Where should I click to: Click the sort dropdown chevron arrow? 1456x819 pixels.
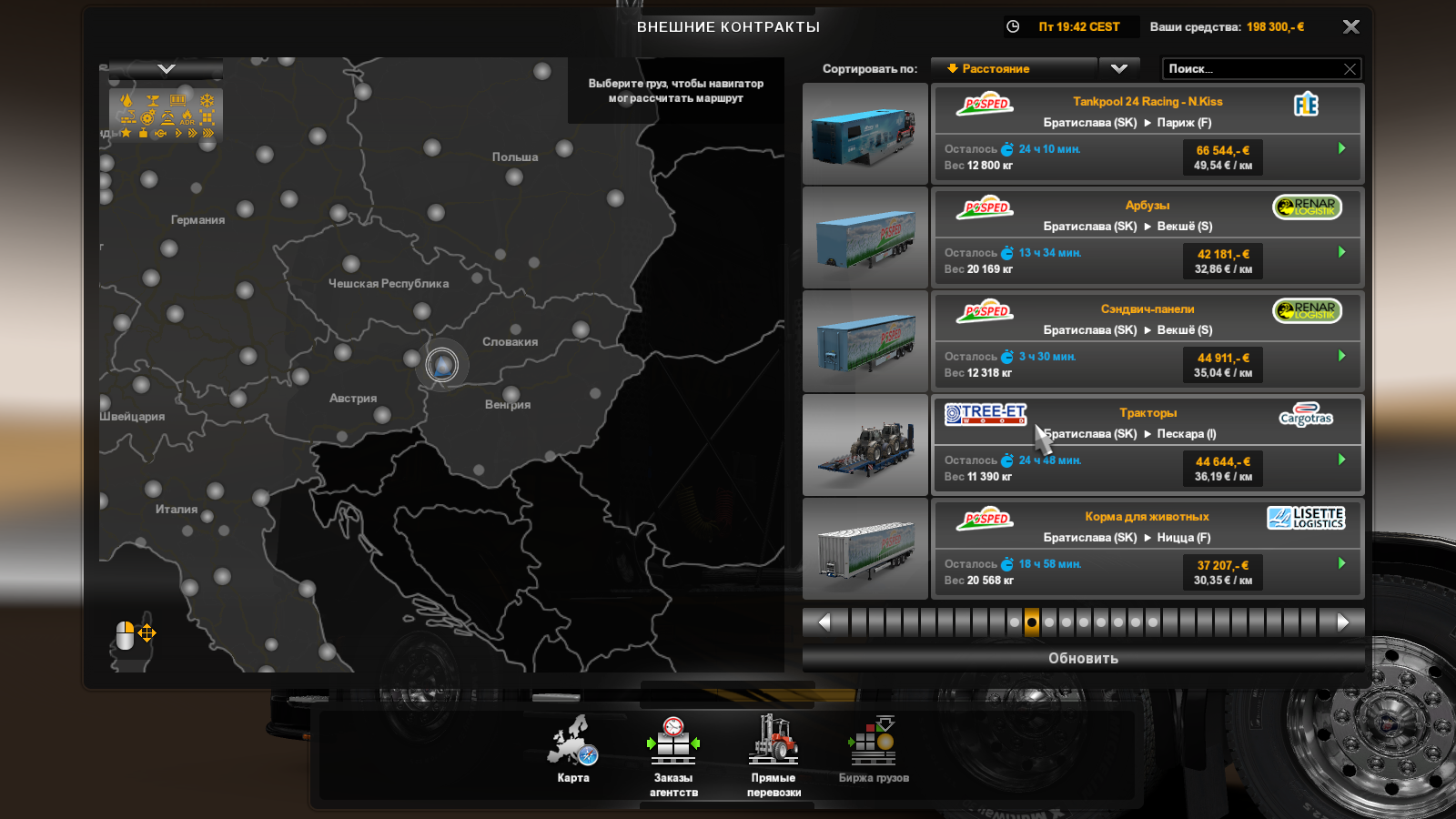pyautogui.click(x=1119, y=69)
